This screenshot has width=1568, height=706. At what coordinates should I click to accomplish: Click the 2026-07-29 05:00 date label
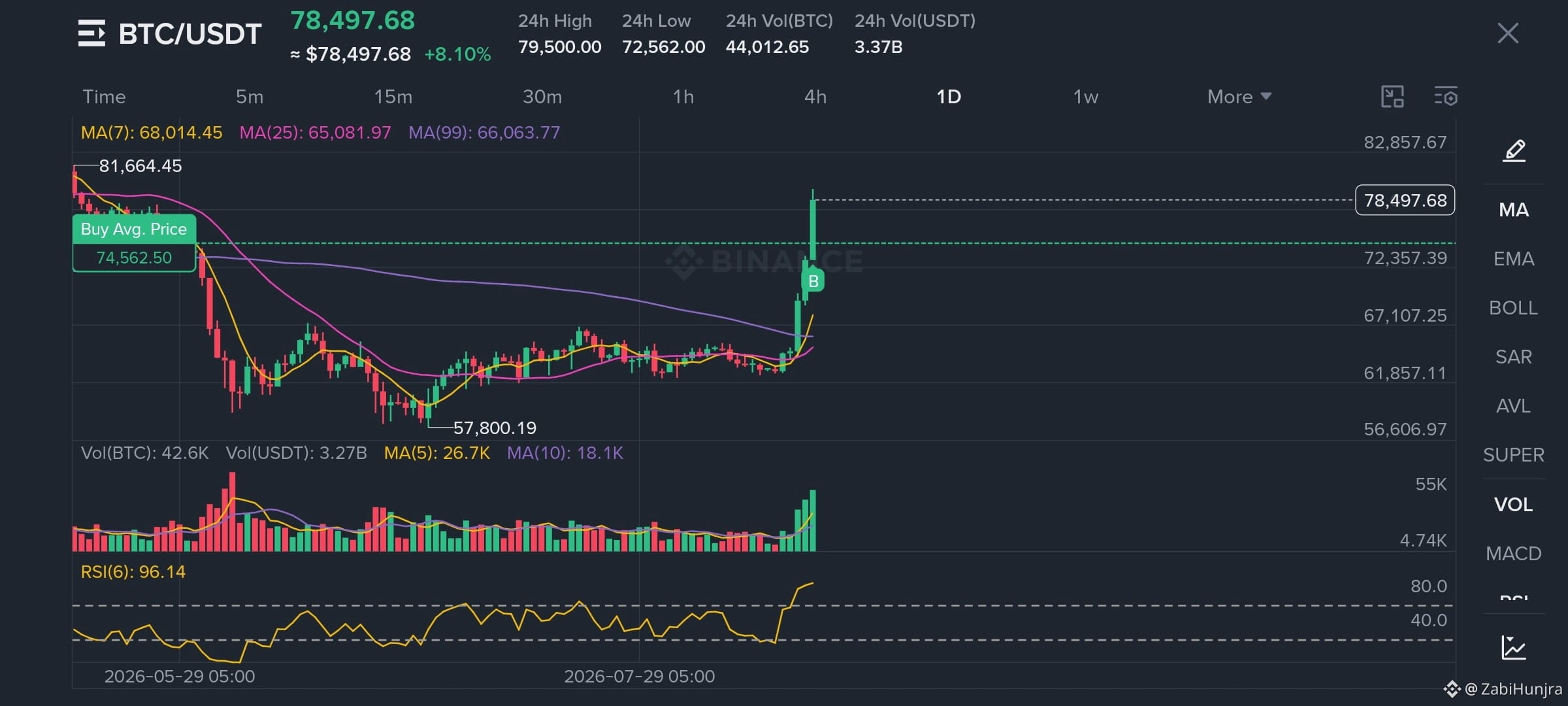[x=640, y=677]
